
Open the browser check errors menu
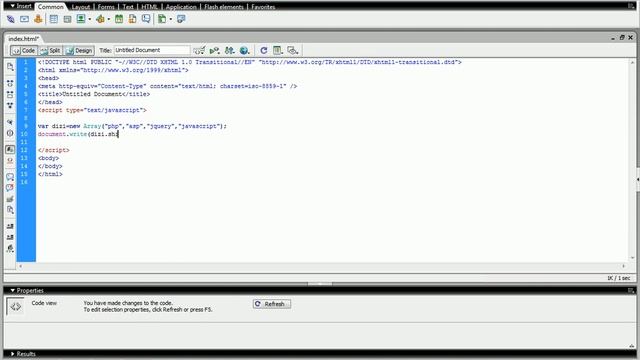coord(199,51)
